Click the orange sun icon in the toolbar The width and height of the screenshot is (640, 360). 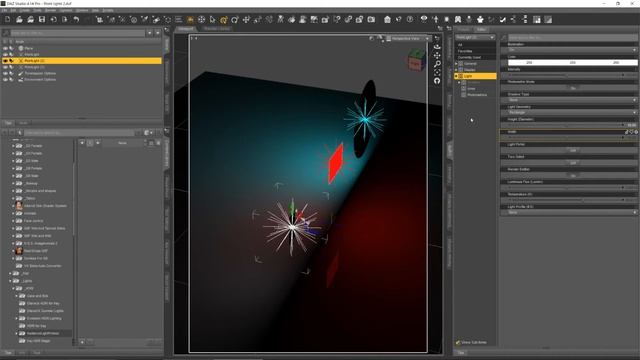point(190,19)
